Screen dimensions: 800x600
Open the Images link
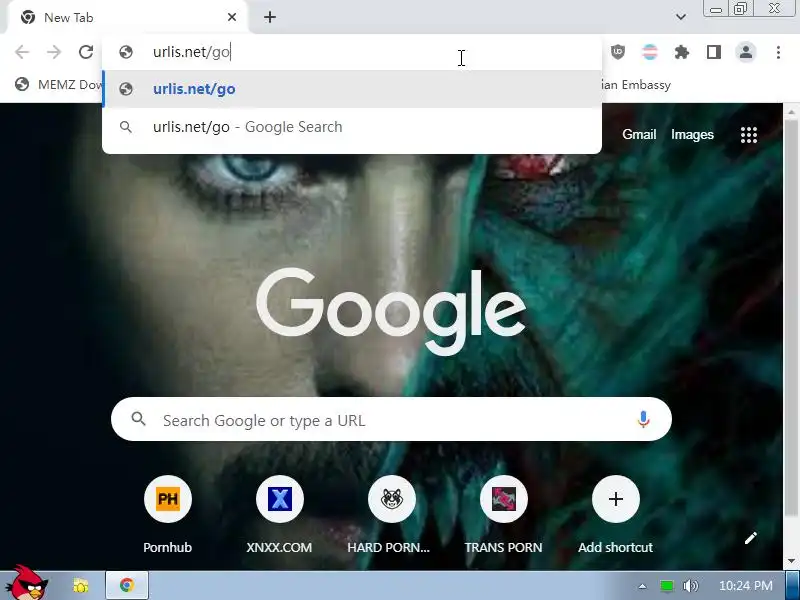click(x=692, y=134)
